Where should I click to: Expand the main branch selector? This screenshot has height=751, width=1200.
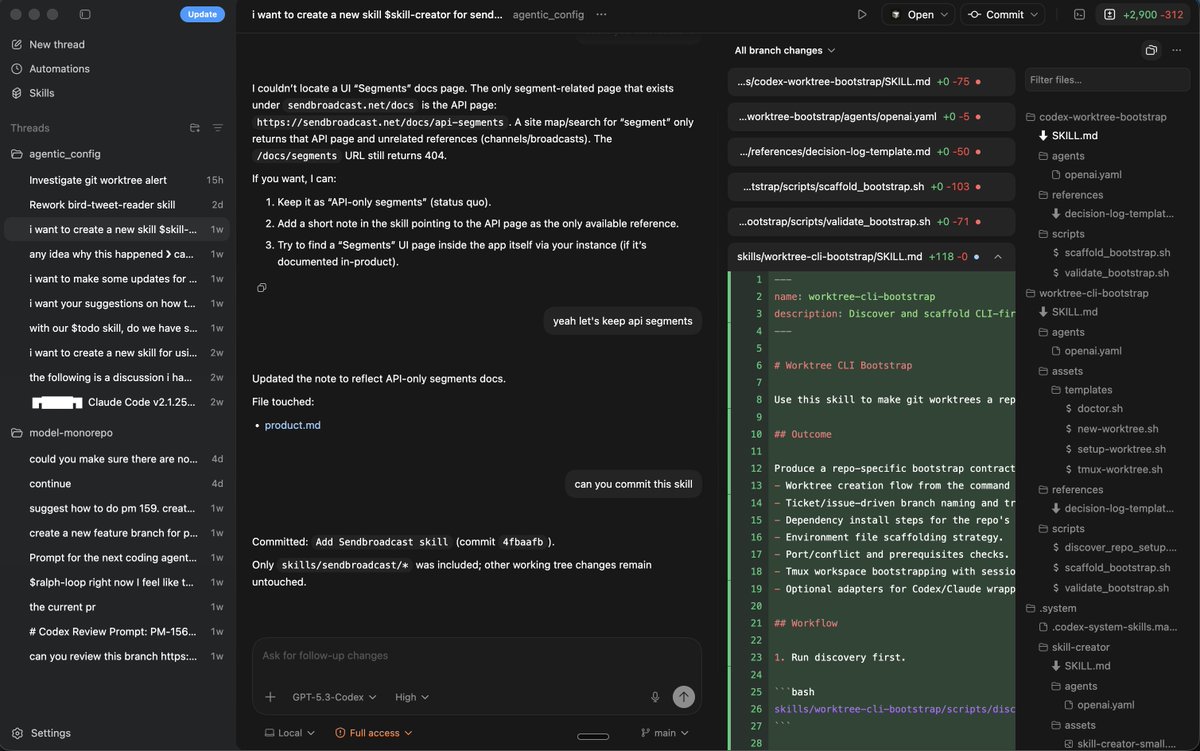(x=664, y=732)
